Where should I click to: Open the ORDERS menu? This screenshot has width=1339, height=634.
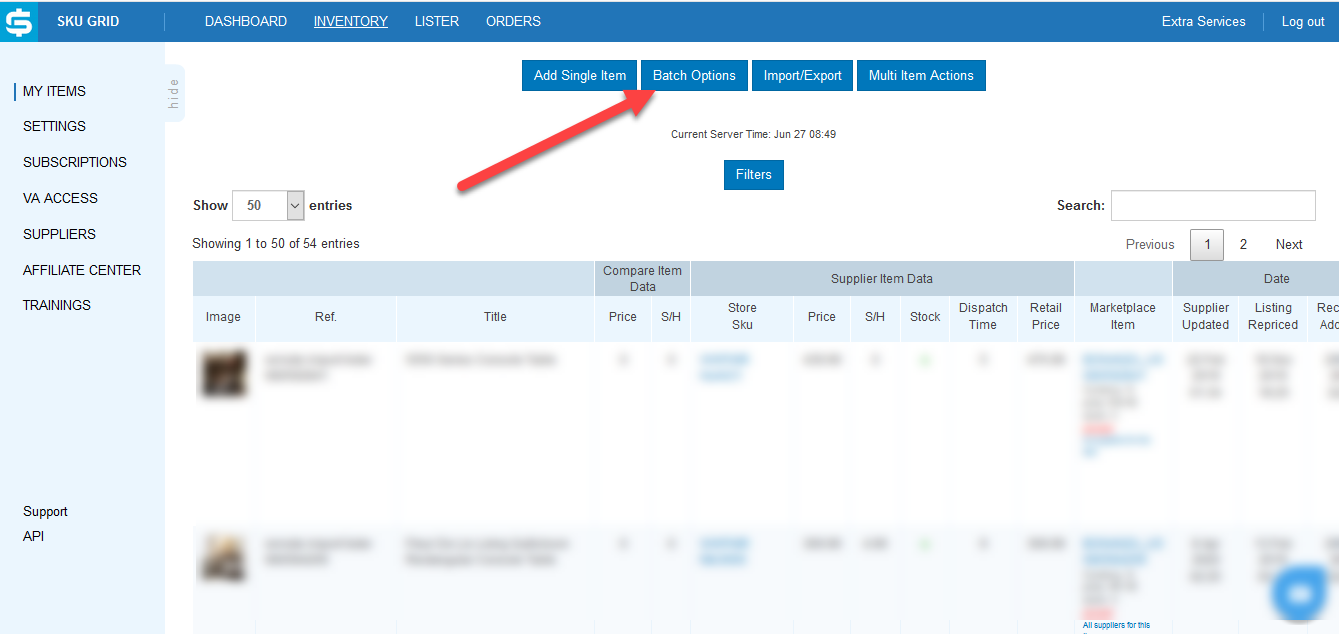tap(513, 21)
